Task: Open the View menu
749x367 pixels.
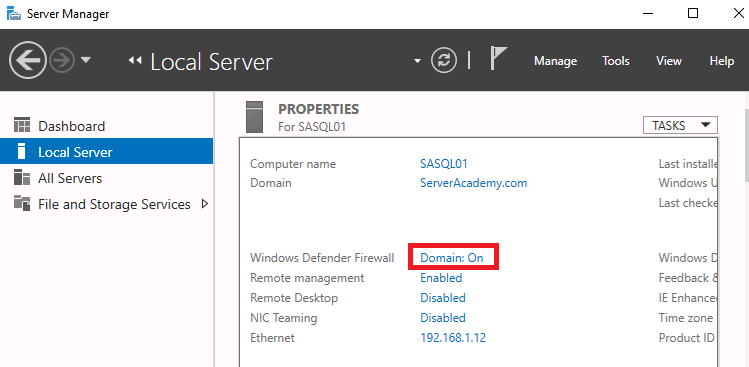Action: pyautogui.click(x=669, y=61)
